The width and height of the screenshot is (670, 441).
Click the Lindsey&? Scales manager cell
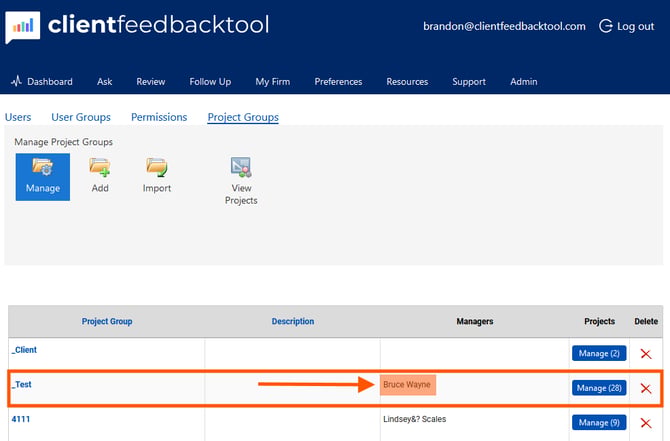[414, 419]
